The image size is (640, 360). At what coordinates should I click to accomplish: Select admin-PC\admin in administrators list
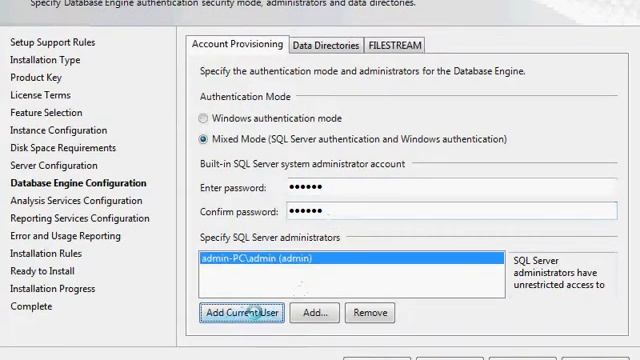352,258
